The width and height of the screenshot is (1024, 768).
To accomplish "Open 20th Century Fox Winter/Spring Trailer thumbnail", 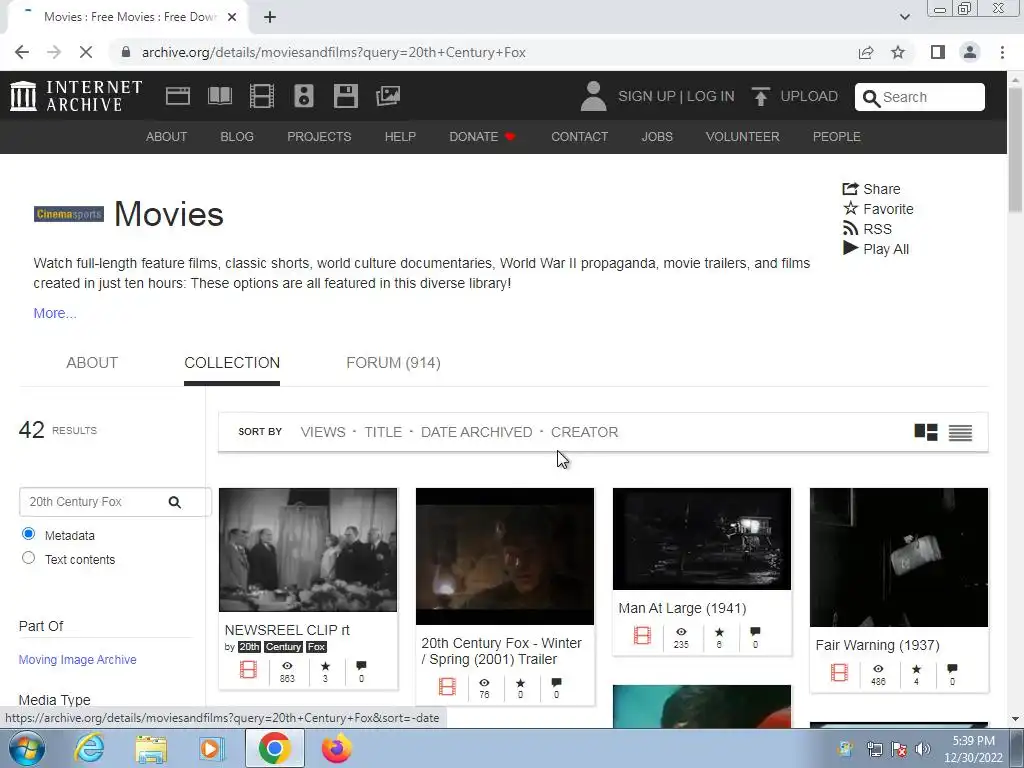I will [x=505, y=556].
